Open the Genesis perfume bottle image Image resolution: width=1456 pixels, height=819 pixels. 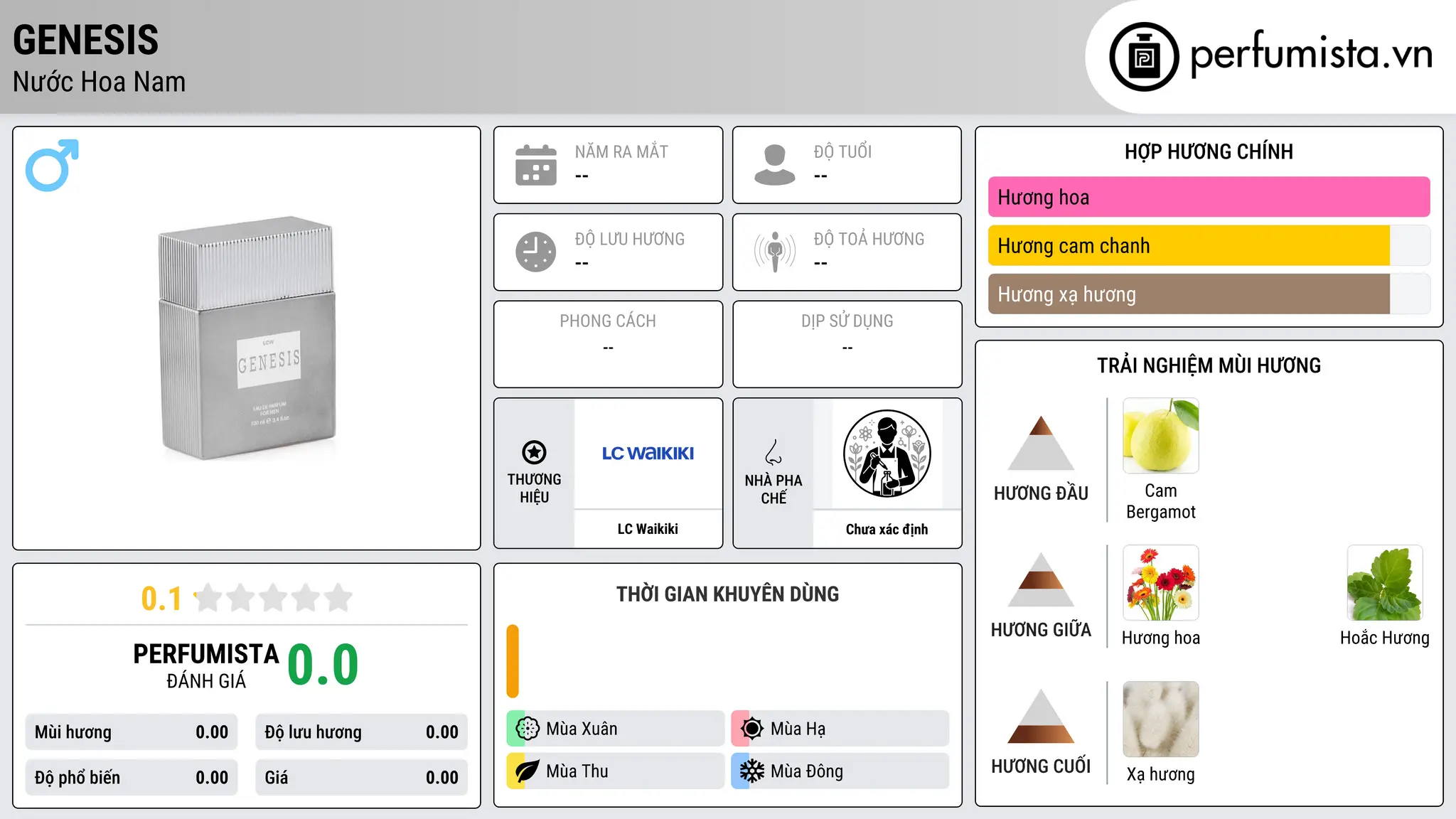pyautogui.click(x=247, y=338)
